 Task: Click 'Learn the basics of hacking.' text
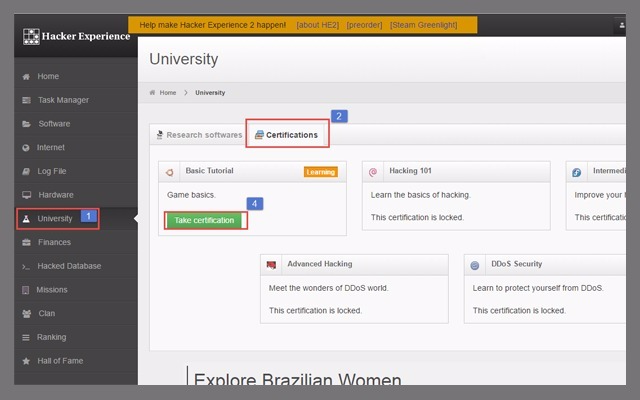tap(420, 195)
